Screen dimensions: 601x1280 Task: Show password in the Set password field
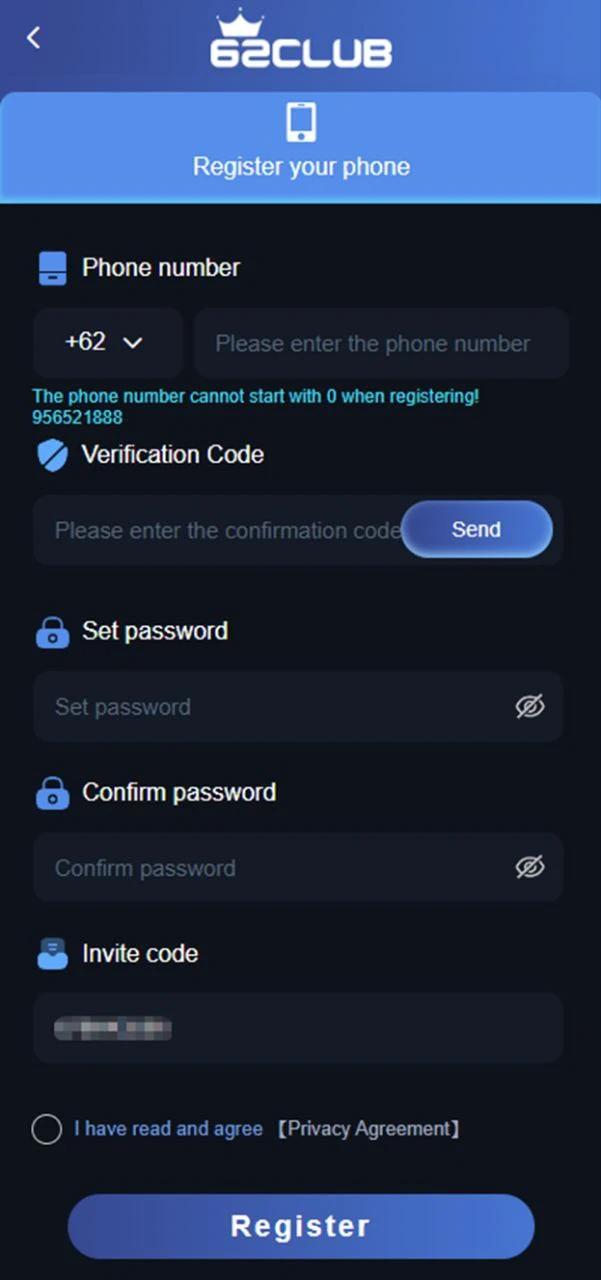530,707
